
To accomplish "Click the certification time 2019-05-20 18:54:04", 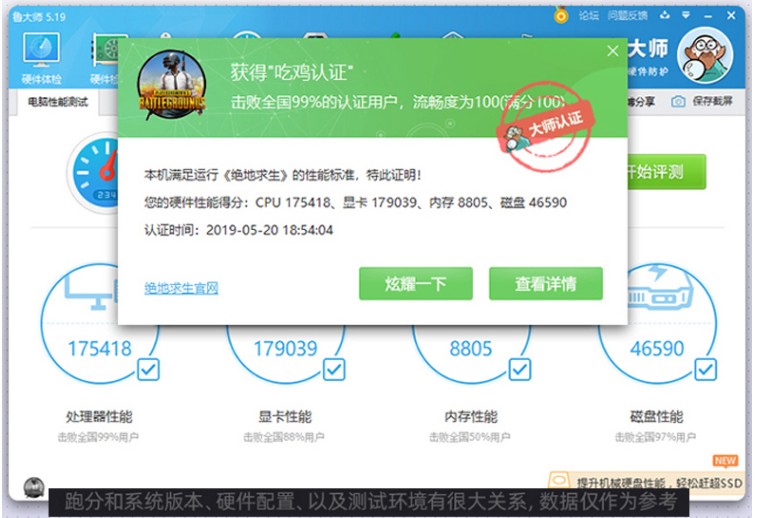I will coord(270,230).
